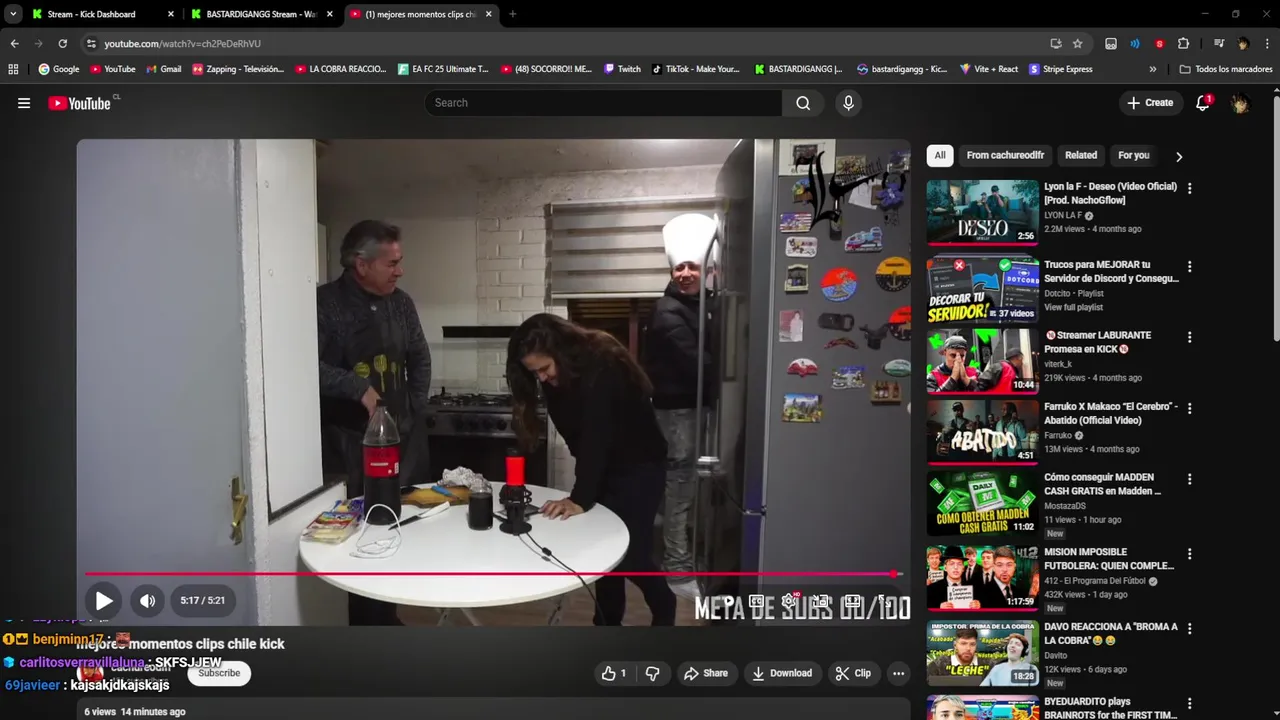Viewport: 1280px width, 720px height.
Task: Open Stripe Express bookmark
Action: point(1060,69)
